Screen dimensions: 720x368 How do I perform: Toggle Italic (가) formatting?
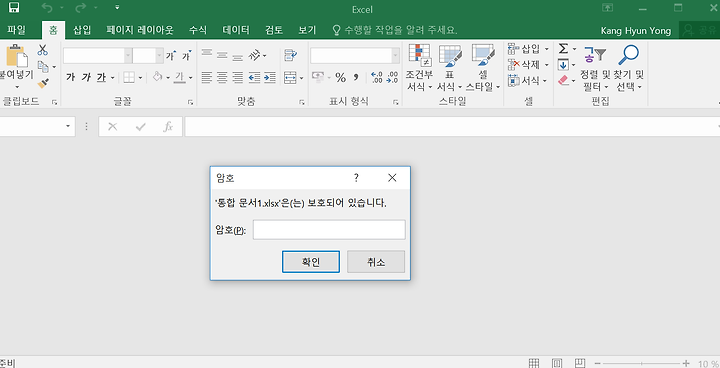[86, 77]
